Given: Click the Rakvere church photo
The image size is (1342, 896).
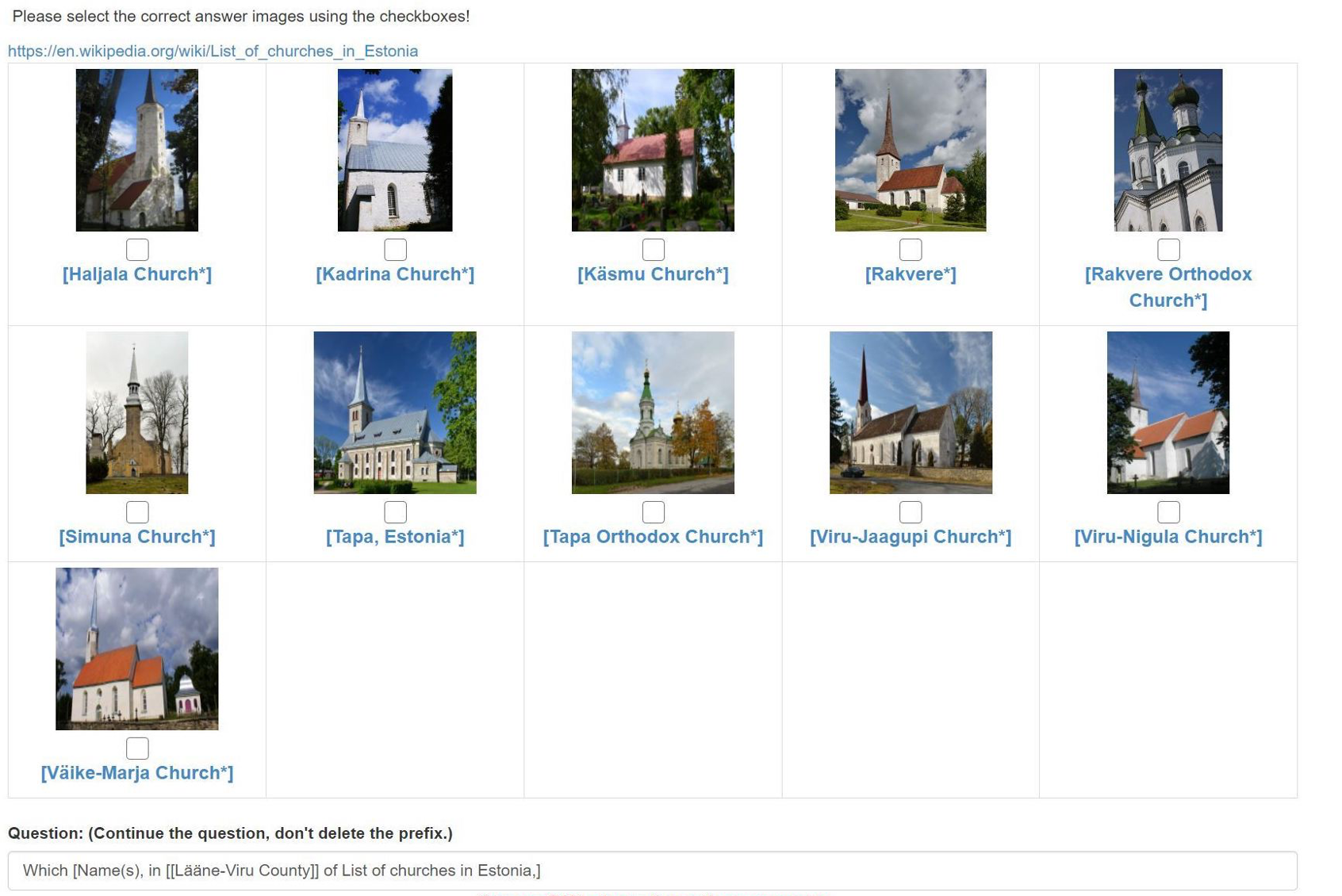Looking at the screenshot, I should click(x=911, y=151).
